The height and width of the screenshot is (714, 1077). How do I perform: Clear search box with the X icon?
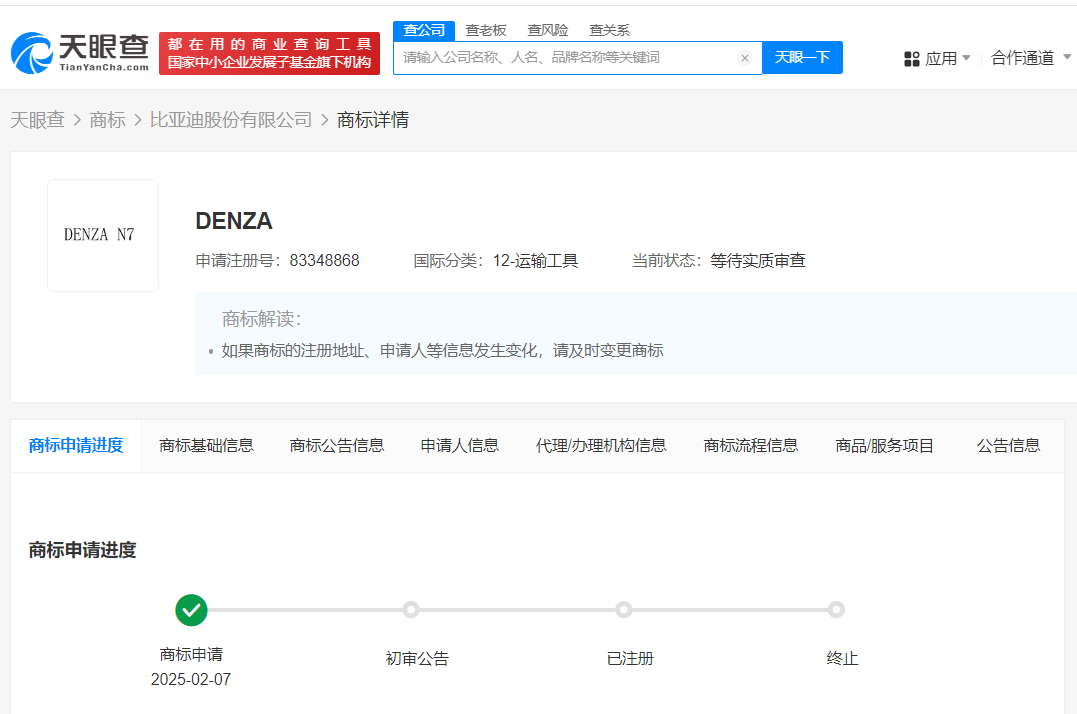745,58
